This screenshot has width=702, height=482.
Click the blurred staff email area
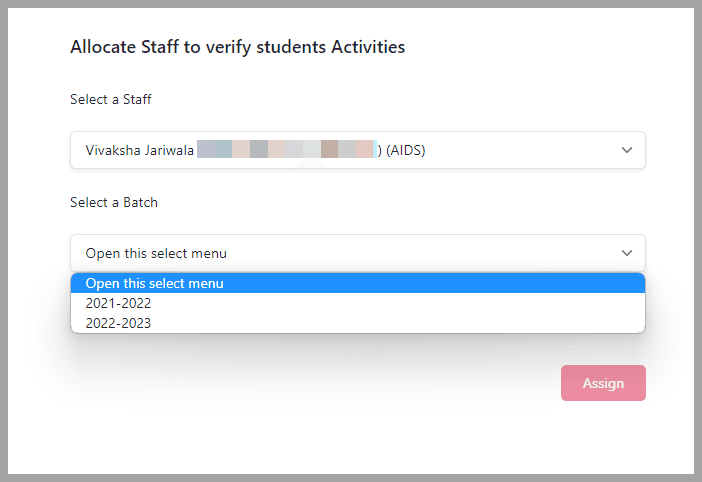click(x=287, y=149)
